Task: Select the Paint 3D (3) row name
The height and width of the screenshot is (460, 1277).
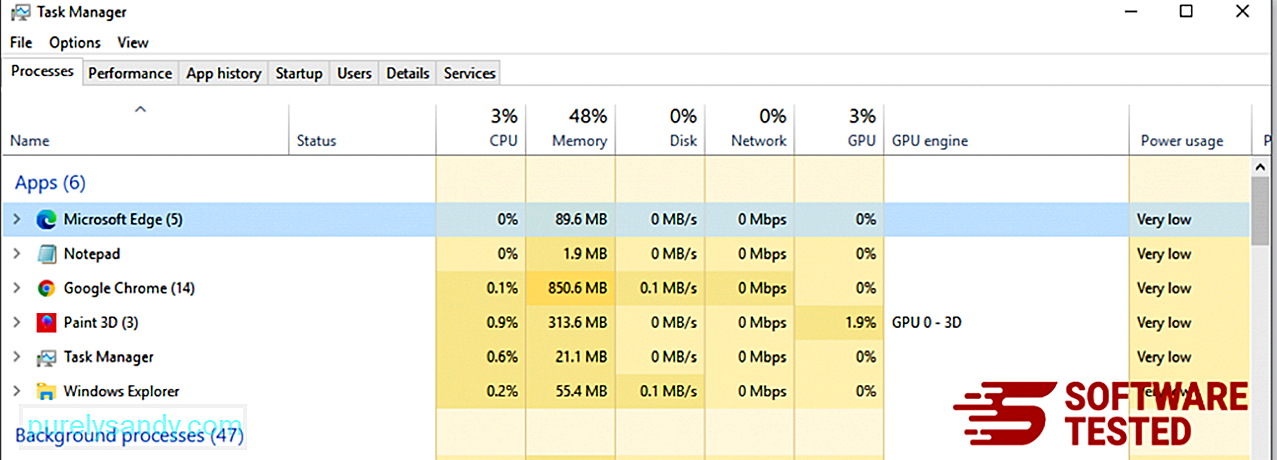Action: (x=101, y=322)
